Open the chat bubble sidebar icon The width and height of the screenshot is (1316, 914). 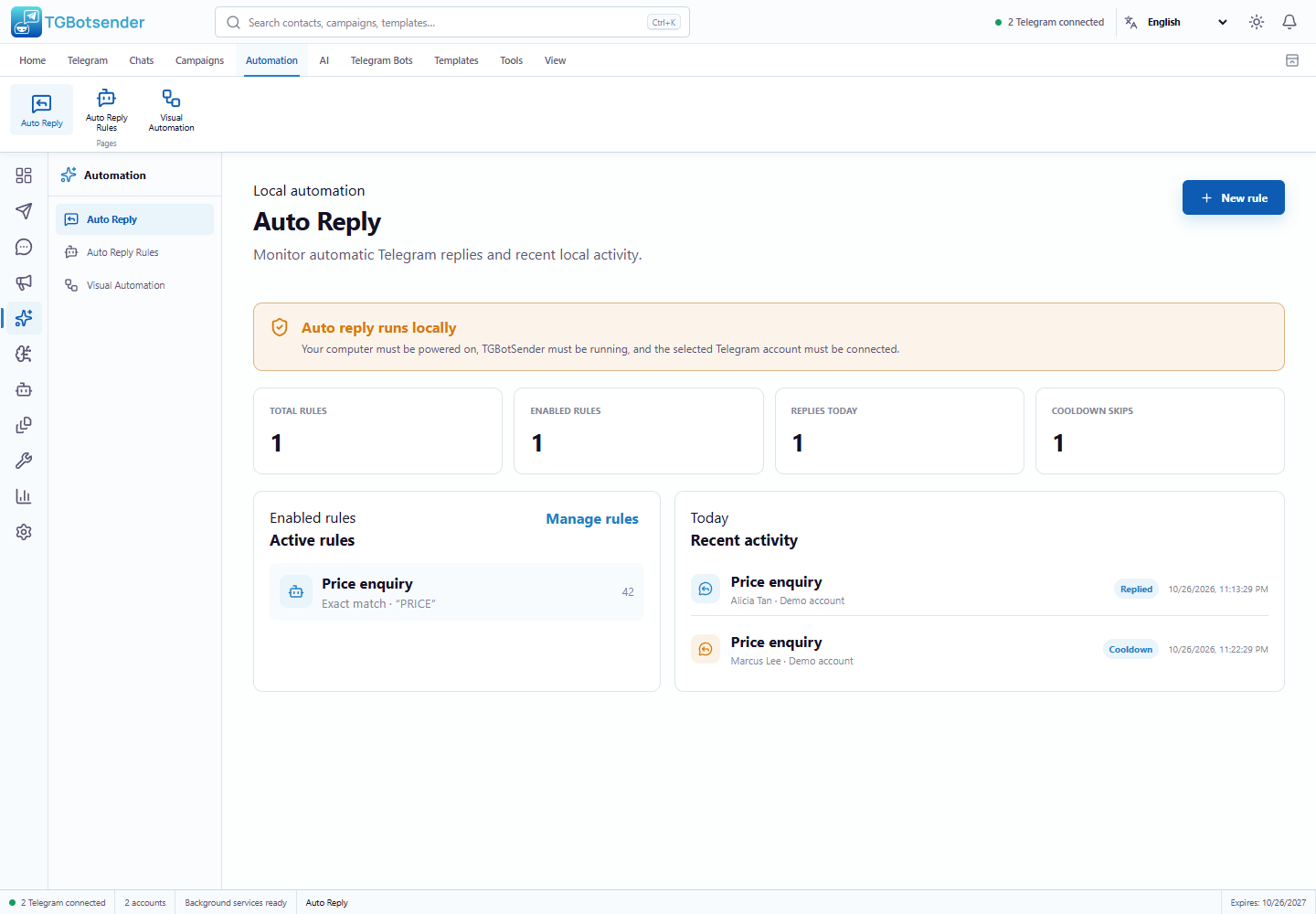[24, 247]
